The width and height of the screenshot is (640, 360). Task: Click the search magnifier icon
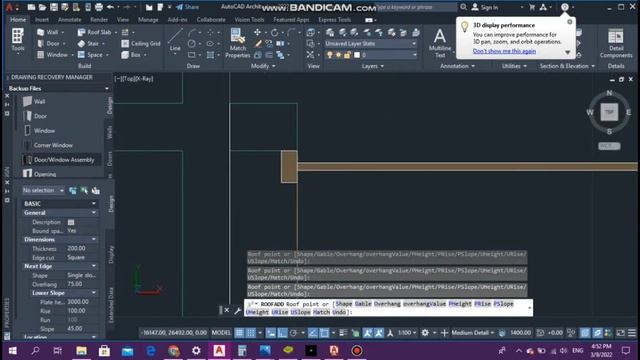pos(464,7)
